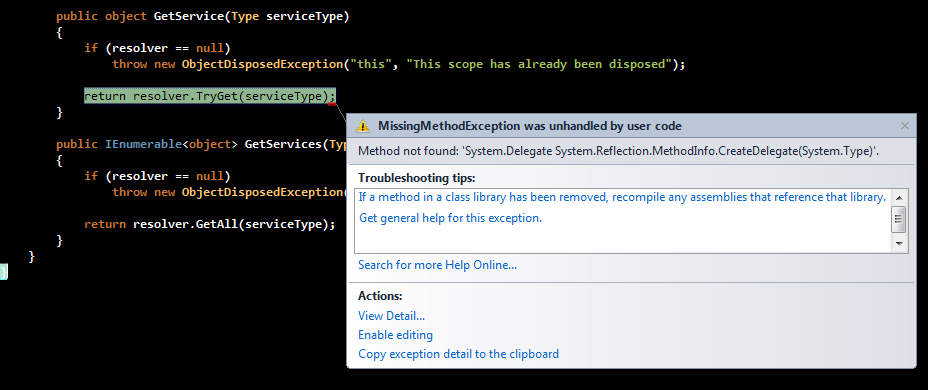Click the warning icon in exception header

point(362,126)
